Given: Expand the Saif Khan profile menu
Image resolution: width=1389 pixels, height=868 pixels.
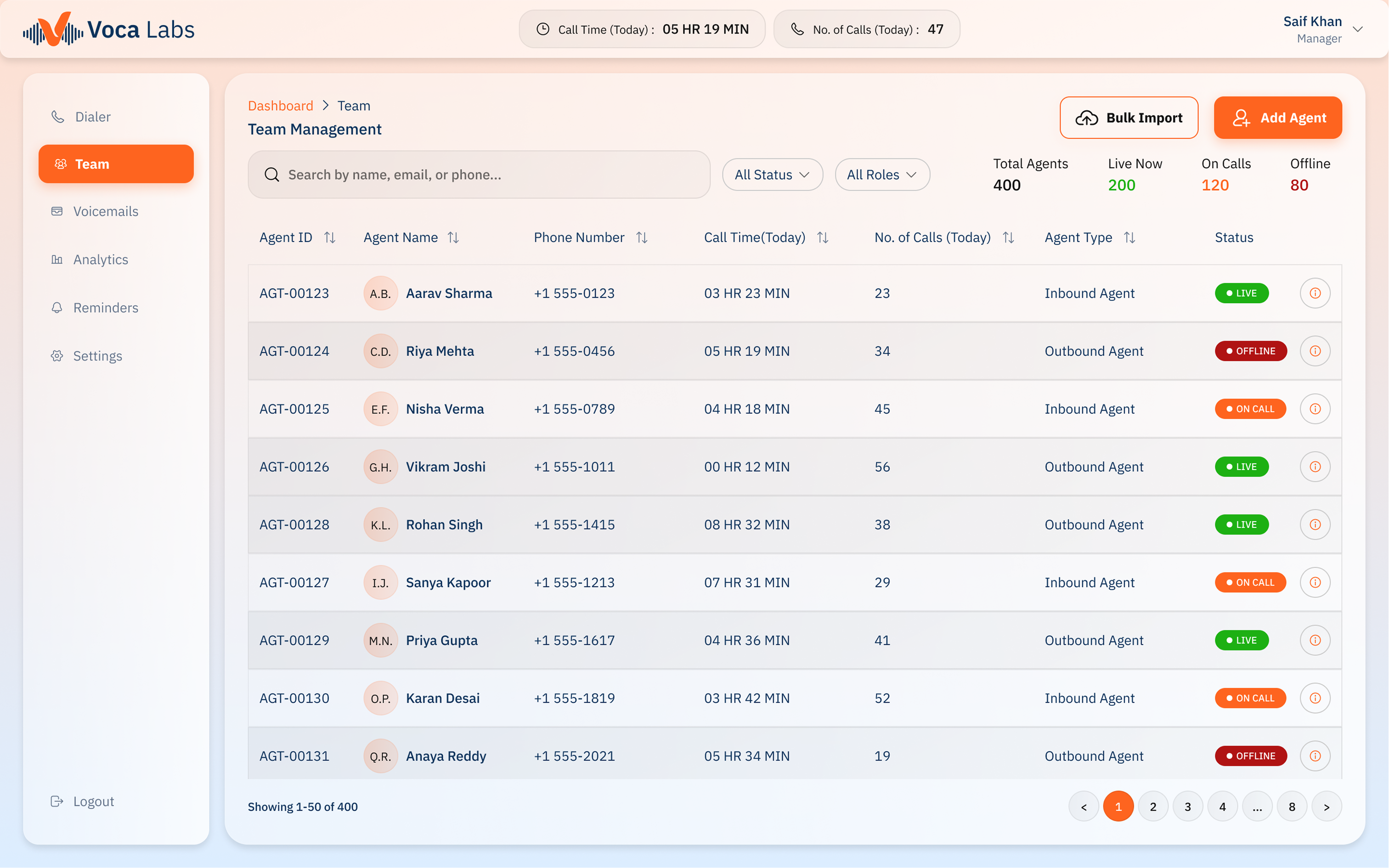Looking at the screenshot, I should tap(1357, 29).
